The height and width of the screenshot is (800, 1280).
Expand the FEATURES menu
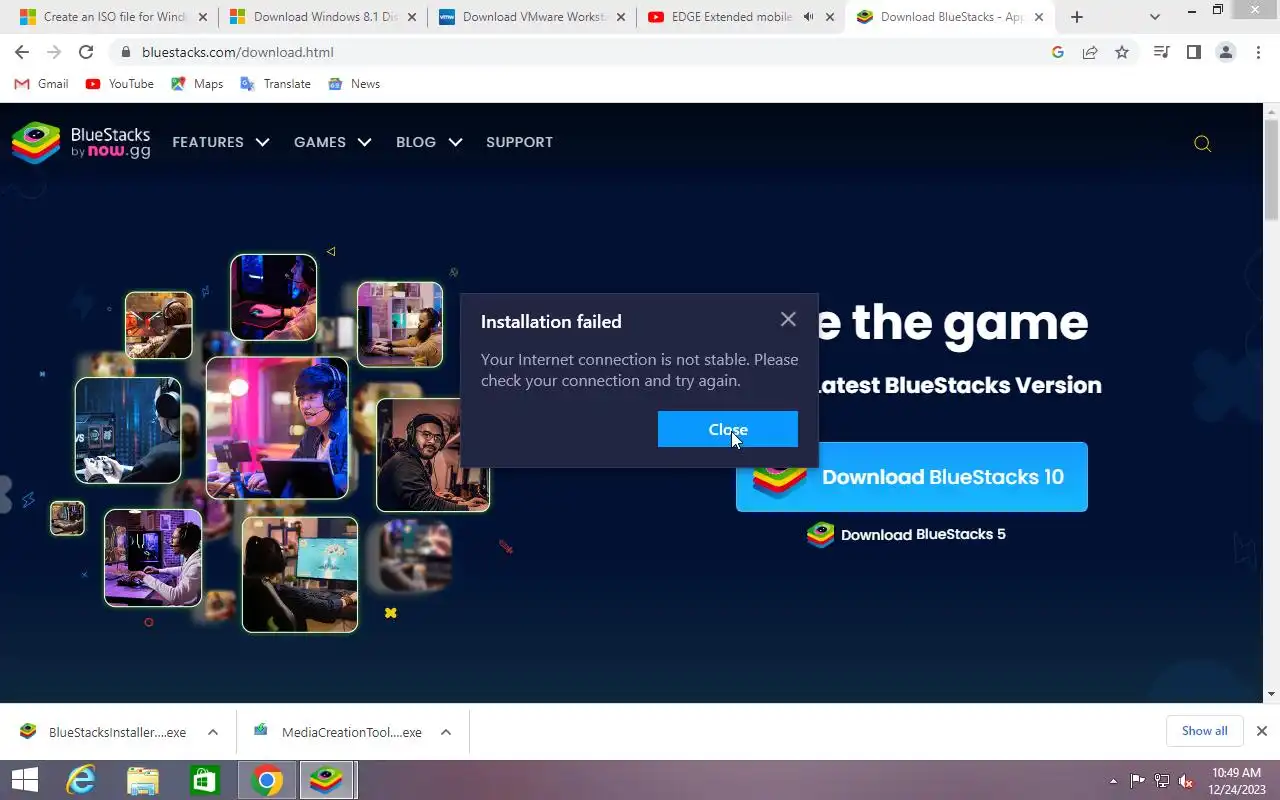pyautogui.click(x=221, y=142)
